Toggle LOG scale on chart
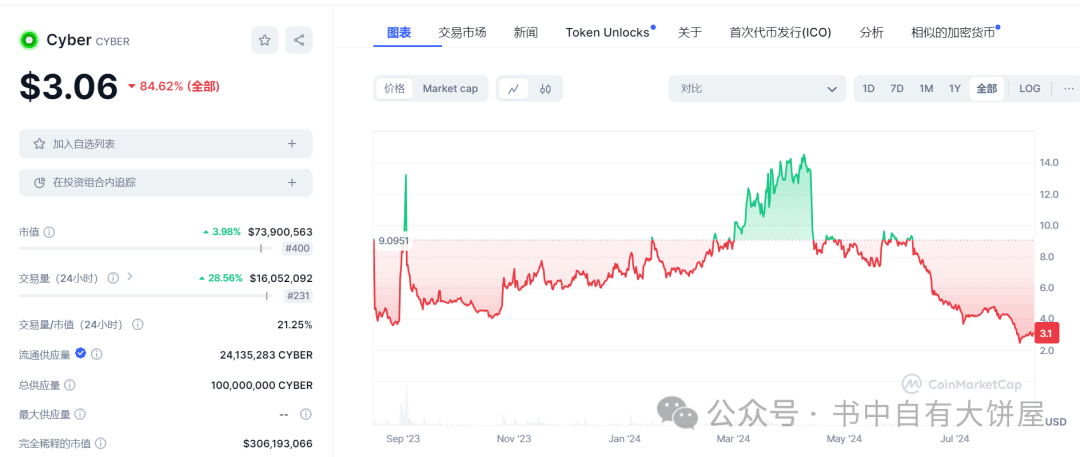 1030,89
